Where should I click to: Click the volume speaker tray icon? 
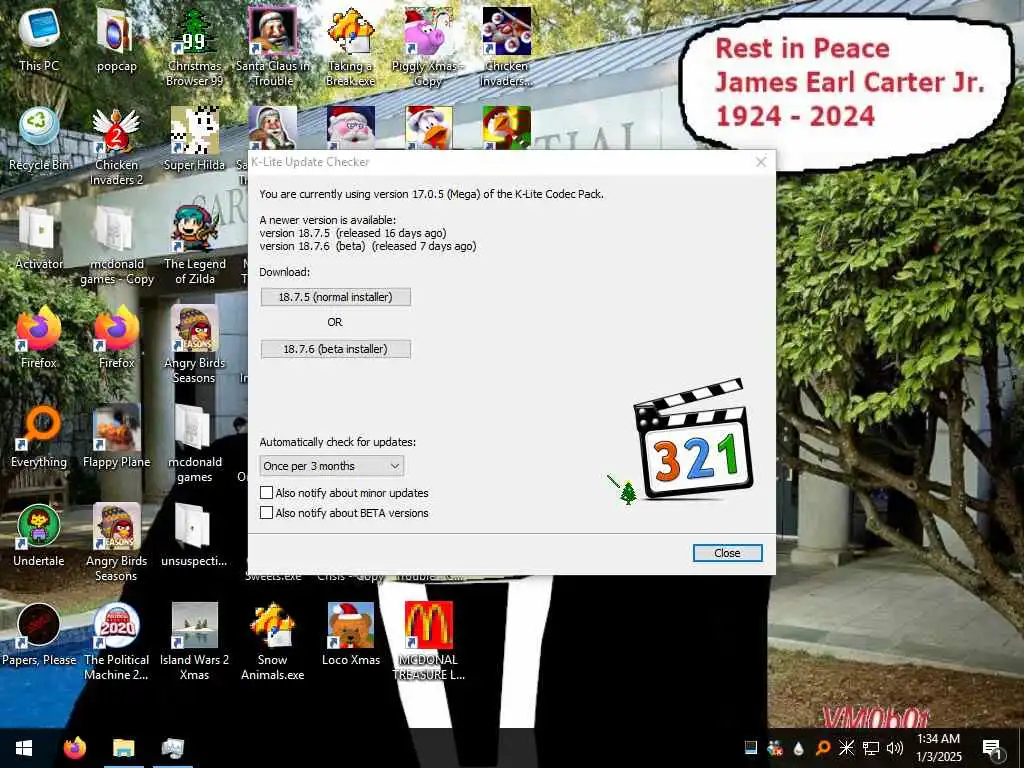(895, 748)
